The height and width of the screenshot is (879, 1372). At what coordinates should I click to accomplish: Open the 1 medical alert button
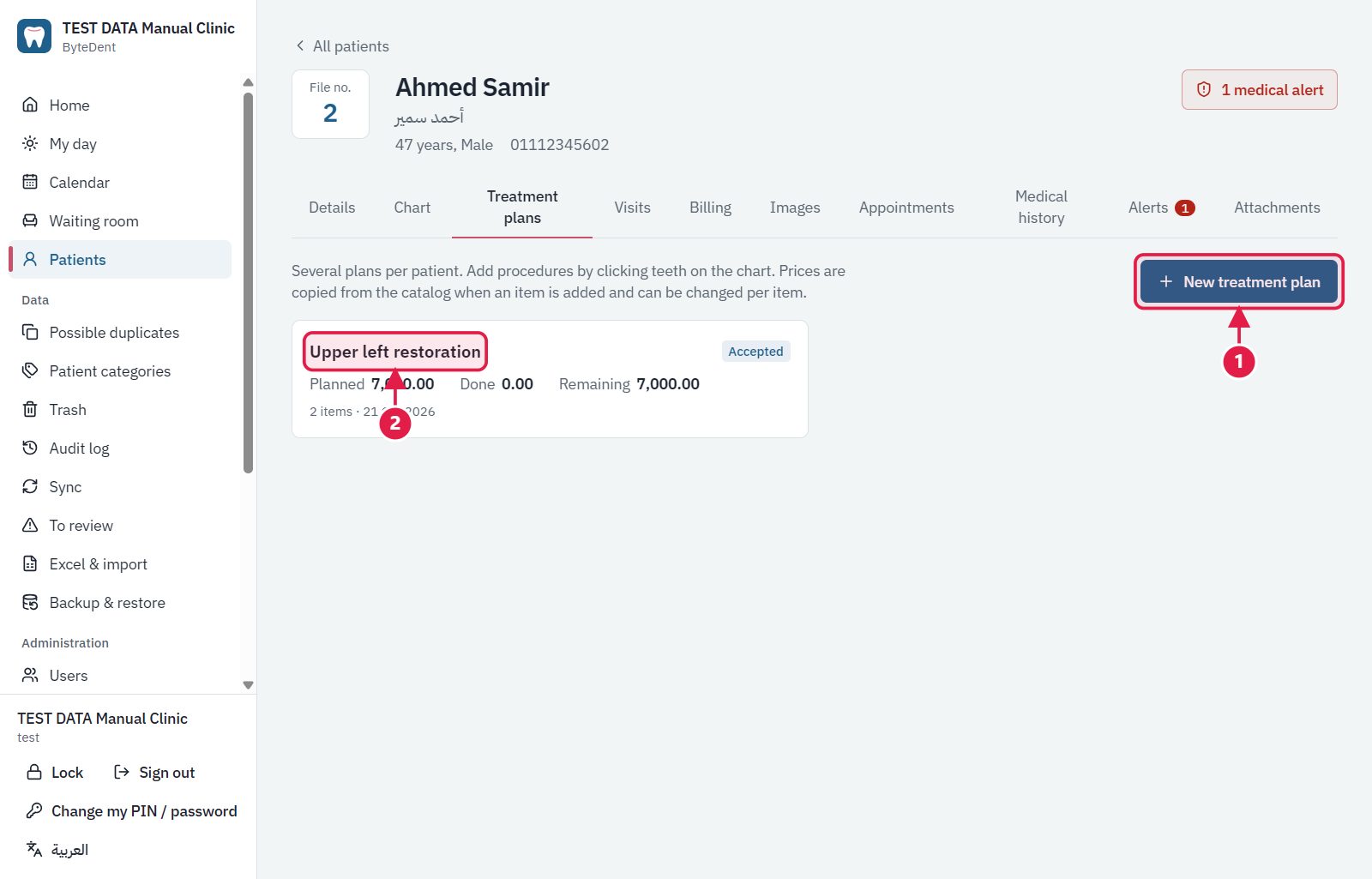pos(1259,89)
